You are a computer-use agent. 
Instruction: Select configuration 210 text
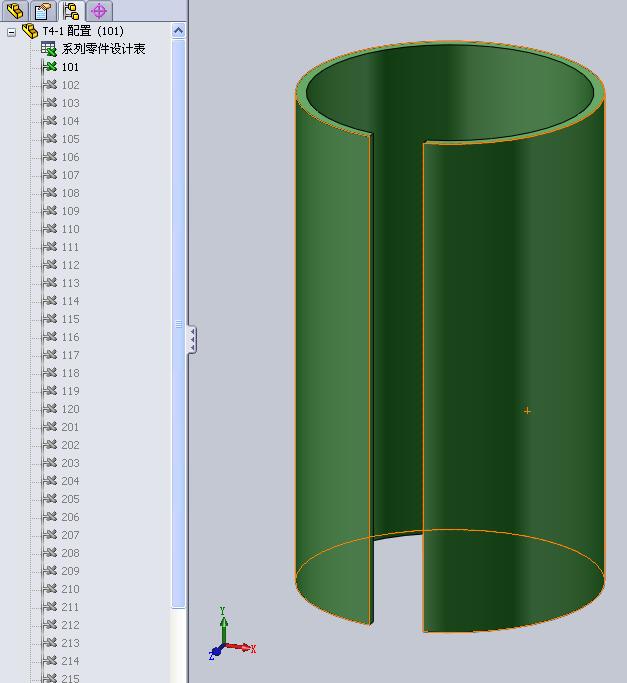click(70, 589)
